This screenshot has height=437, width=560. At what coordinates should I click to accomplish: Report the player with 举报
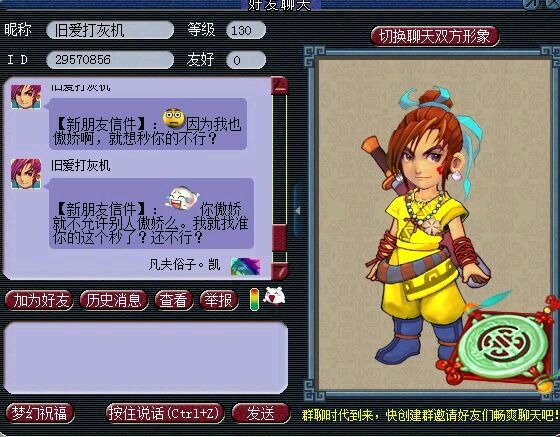tap(219, 300)
